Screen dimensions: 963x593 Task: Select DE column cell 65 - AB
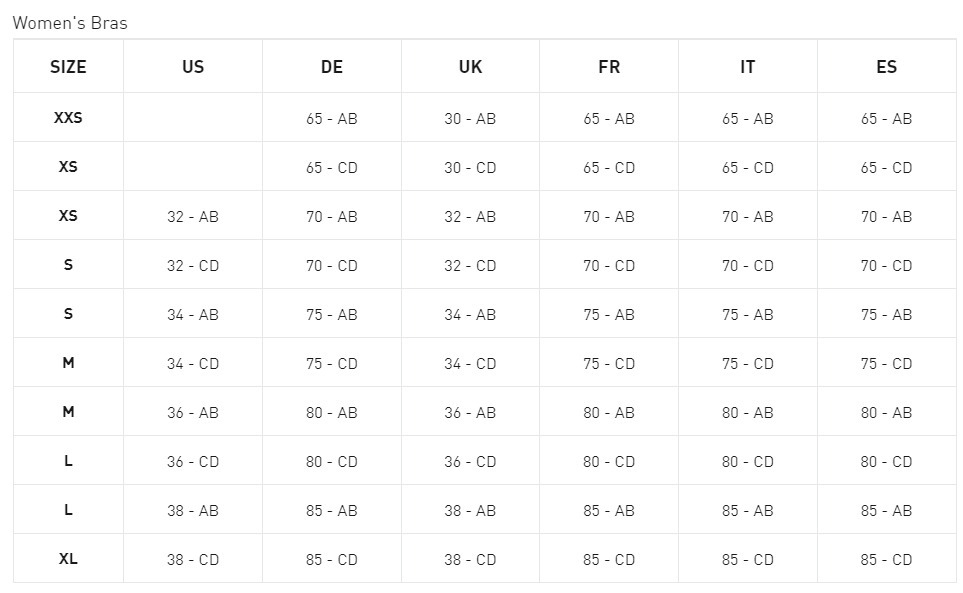pos(332,118)
